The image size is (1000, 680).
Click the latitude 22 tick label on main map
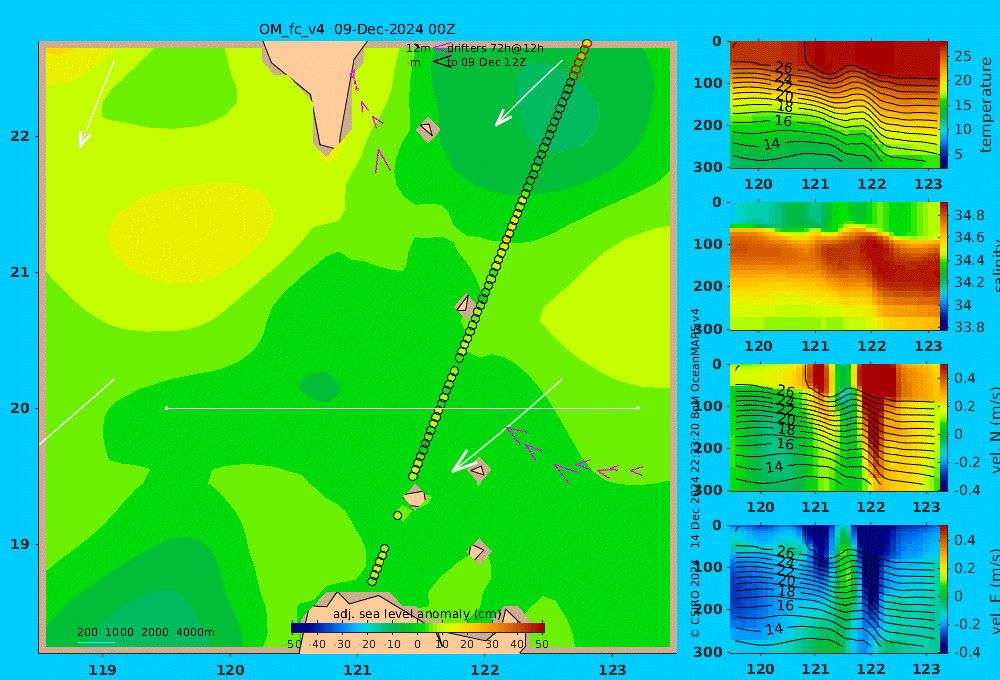pyautogui.click(x=20, y=136)
